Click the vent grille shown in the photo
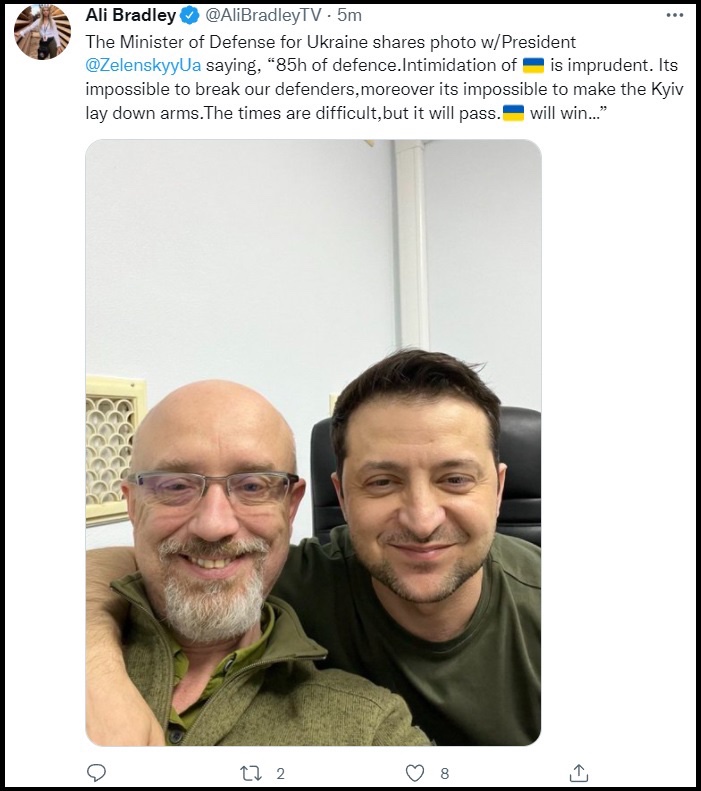 112,450
